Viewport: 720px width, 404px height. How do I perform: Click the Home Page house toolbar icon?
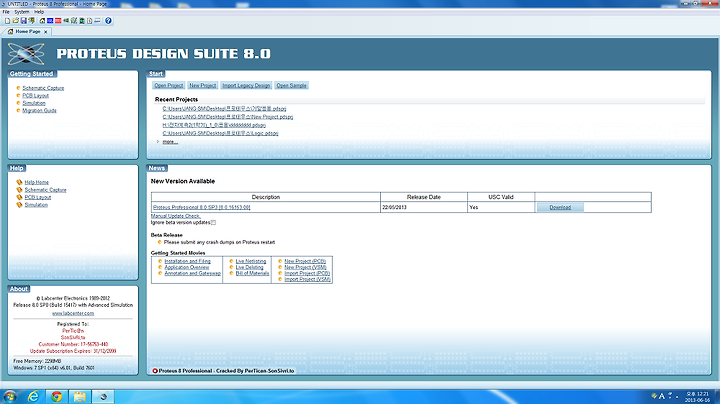(42, 21)
